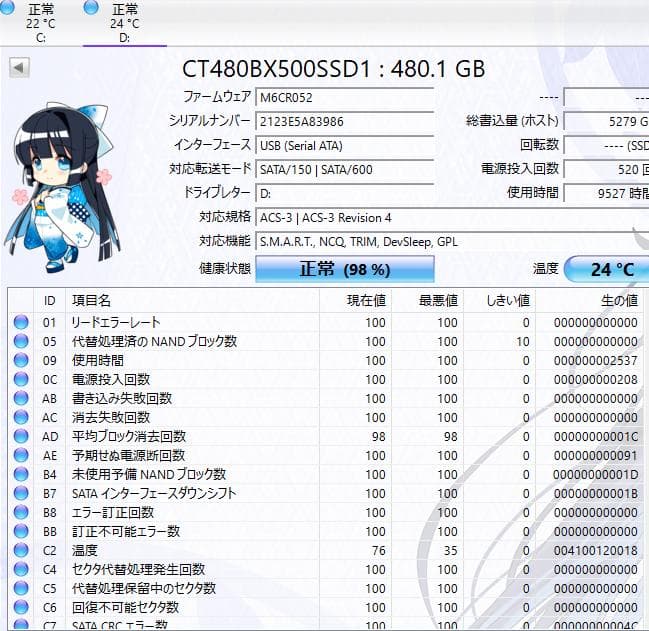This screenshot has width=649, height=631.
Task: Click the blue status icon for attribute 01
Action: (21, 322)
